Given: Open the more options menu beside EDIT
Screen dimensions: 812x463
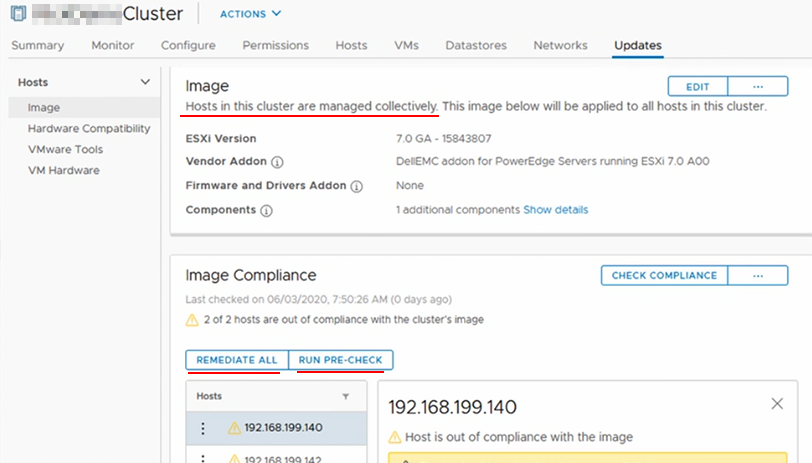Looking at the screenshot, I should [x=758, y=86].
